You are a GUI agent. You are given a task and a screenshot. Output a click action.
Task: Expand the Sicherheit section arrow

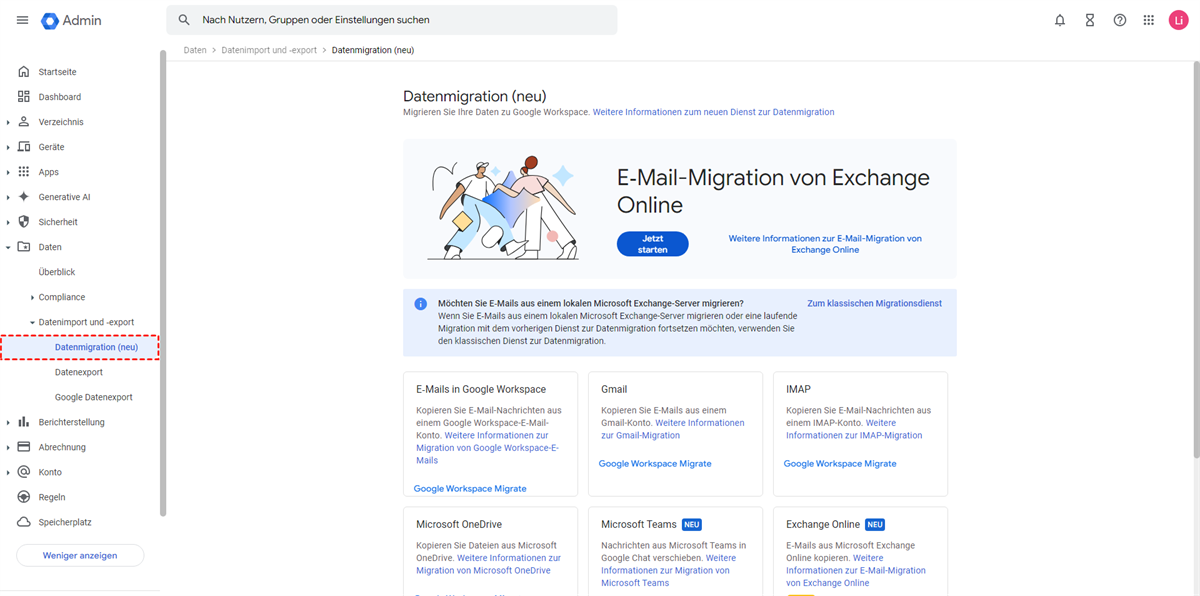[8, 222]
